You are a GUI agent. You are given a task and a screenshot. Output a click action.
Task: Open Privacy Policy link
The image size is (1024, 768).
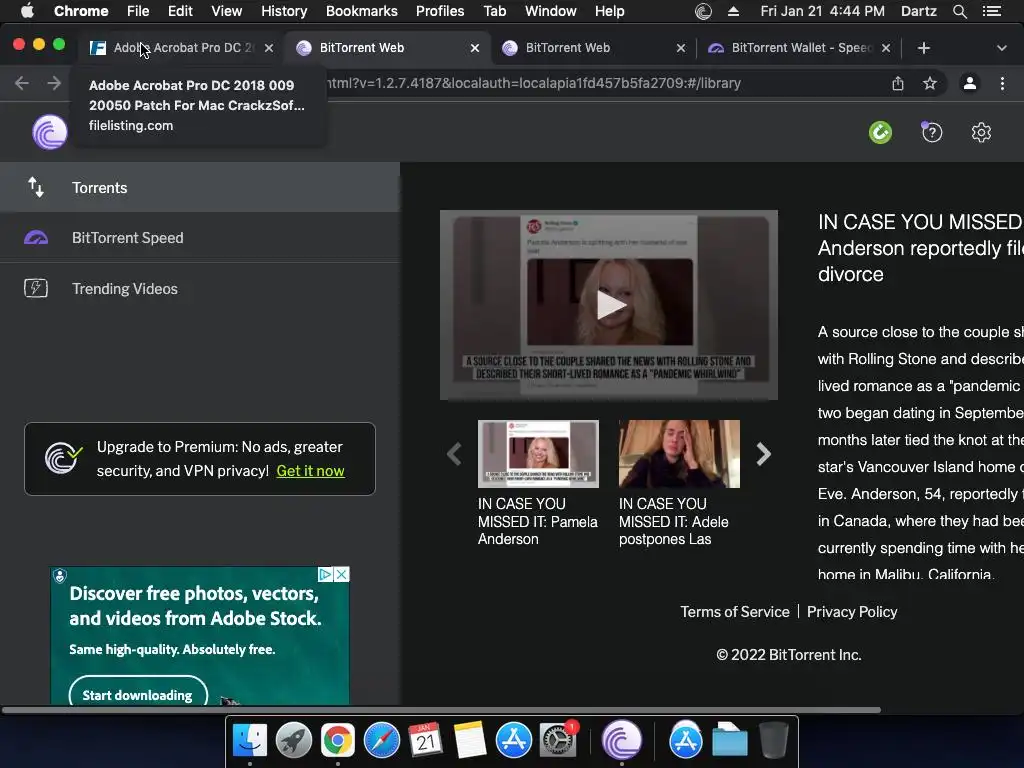852,612
